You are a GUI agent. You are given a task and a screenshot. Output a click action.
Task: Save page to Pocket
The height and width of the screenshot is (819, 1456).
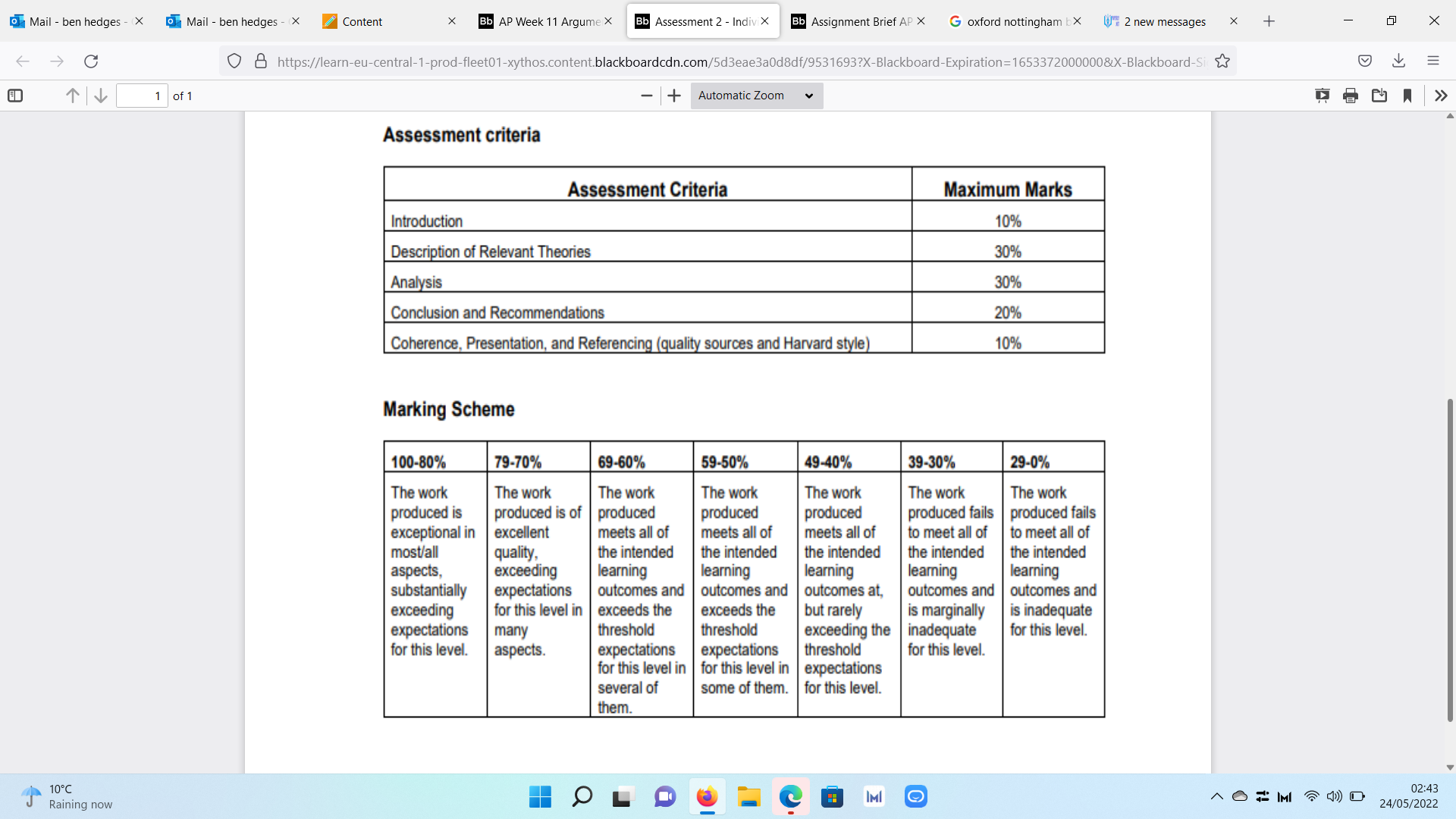1365,61
